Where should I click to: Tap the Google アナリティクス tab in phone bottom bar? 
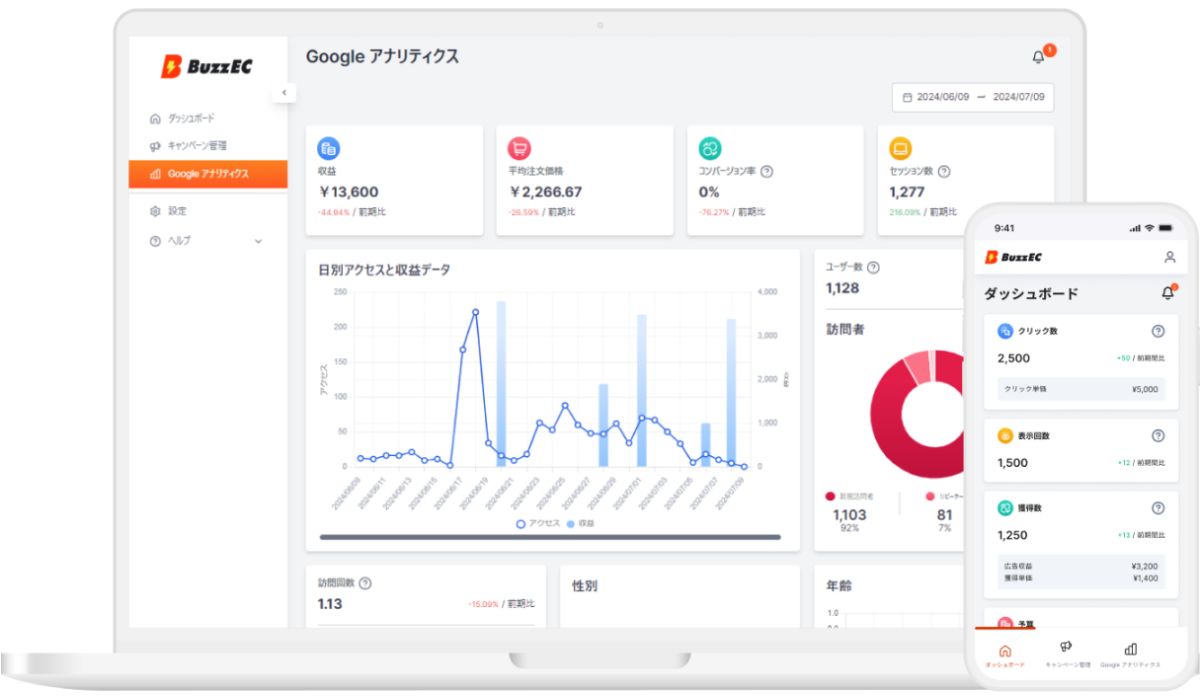click(1130, 655)
